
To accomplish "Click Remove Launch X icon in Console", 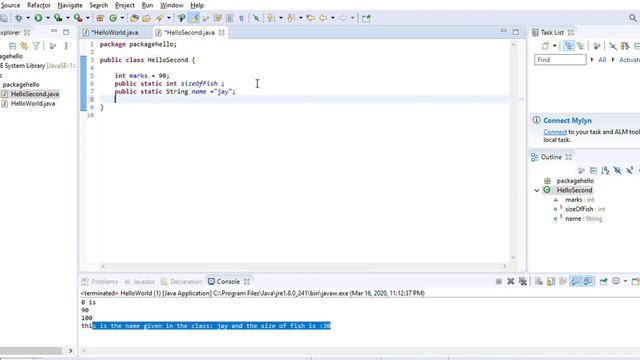I will pos(511,281).
